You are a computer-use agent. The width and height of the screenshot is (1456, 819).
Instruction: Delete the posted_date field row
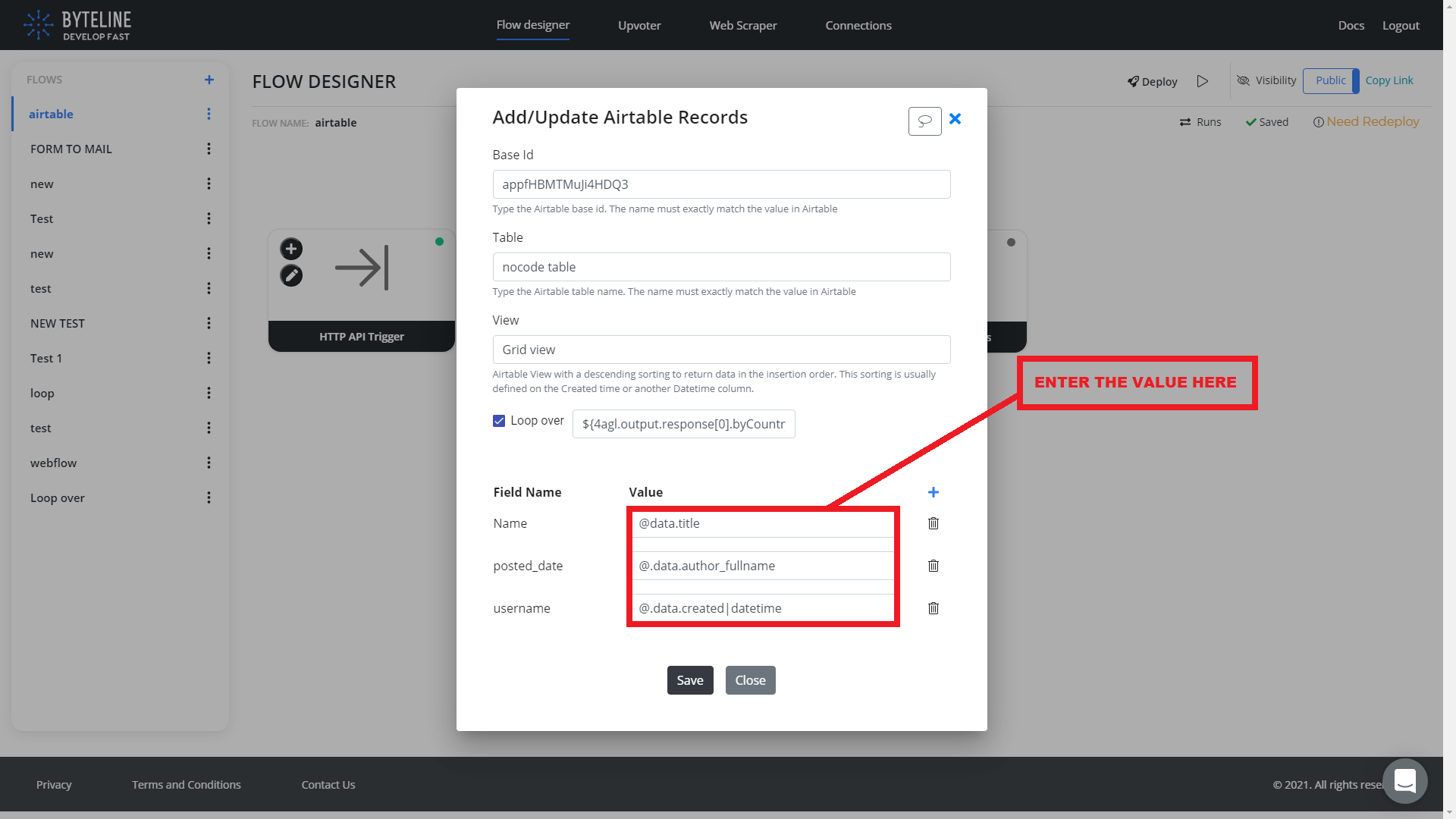click(933, 566)
